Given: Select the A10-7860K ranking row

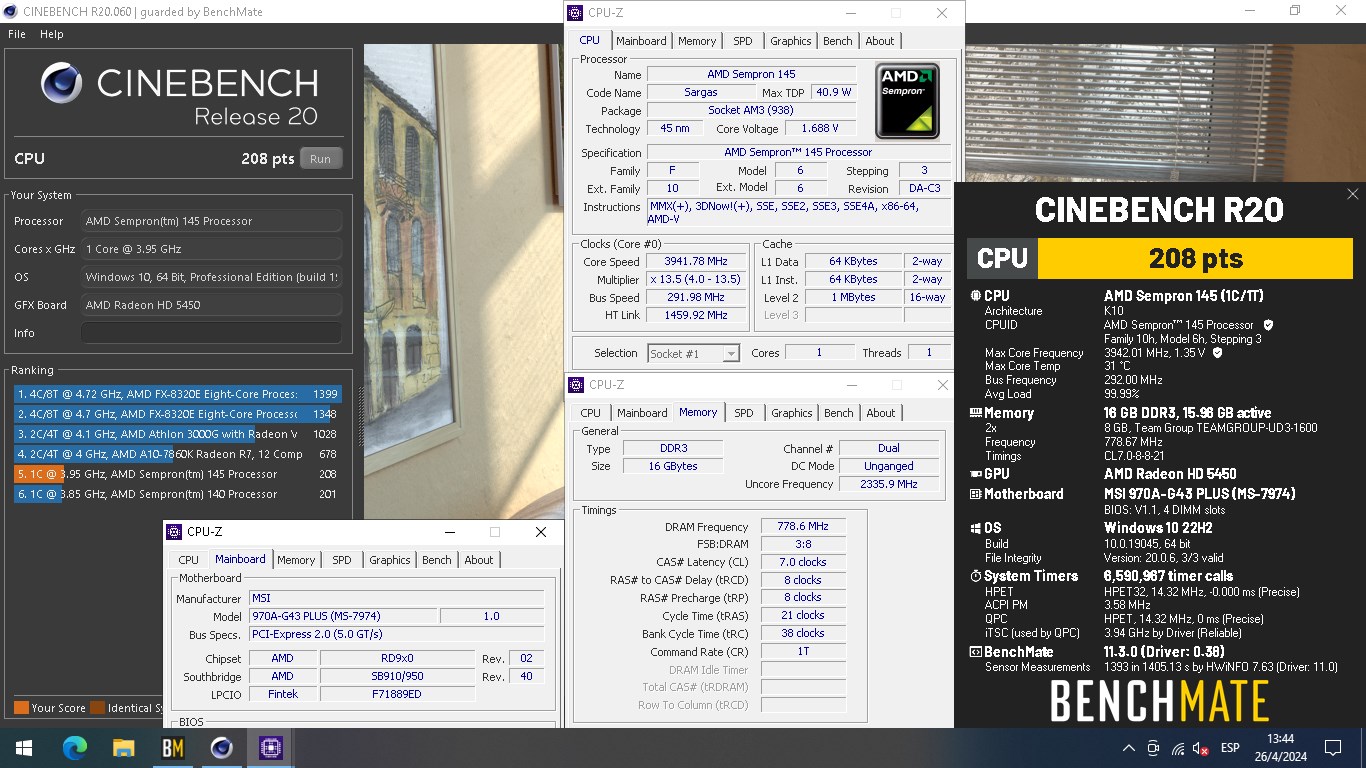Looking at the screenshot, I should coord(177,454).
